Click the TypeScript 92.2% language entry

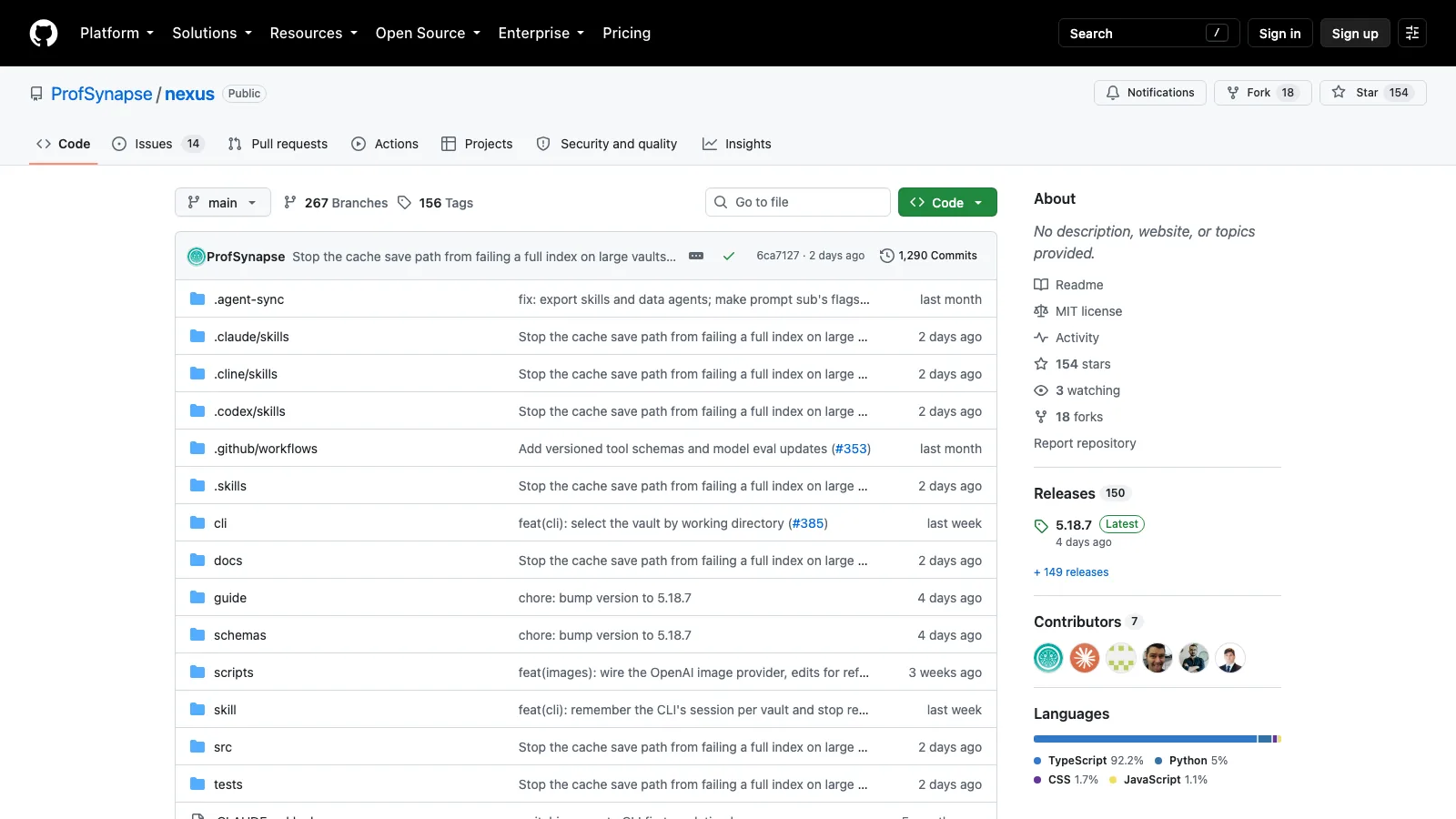(x=1088, y=761)
